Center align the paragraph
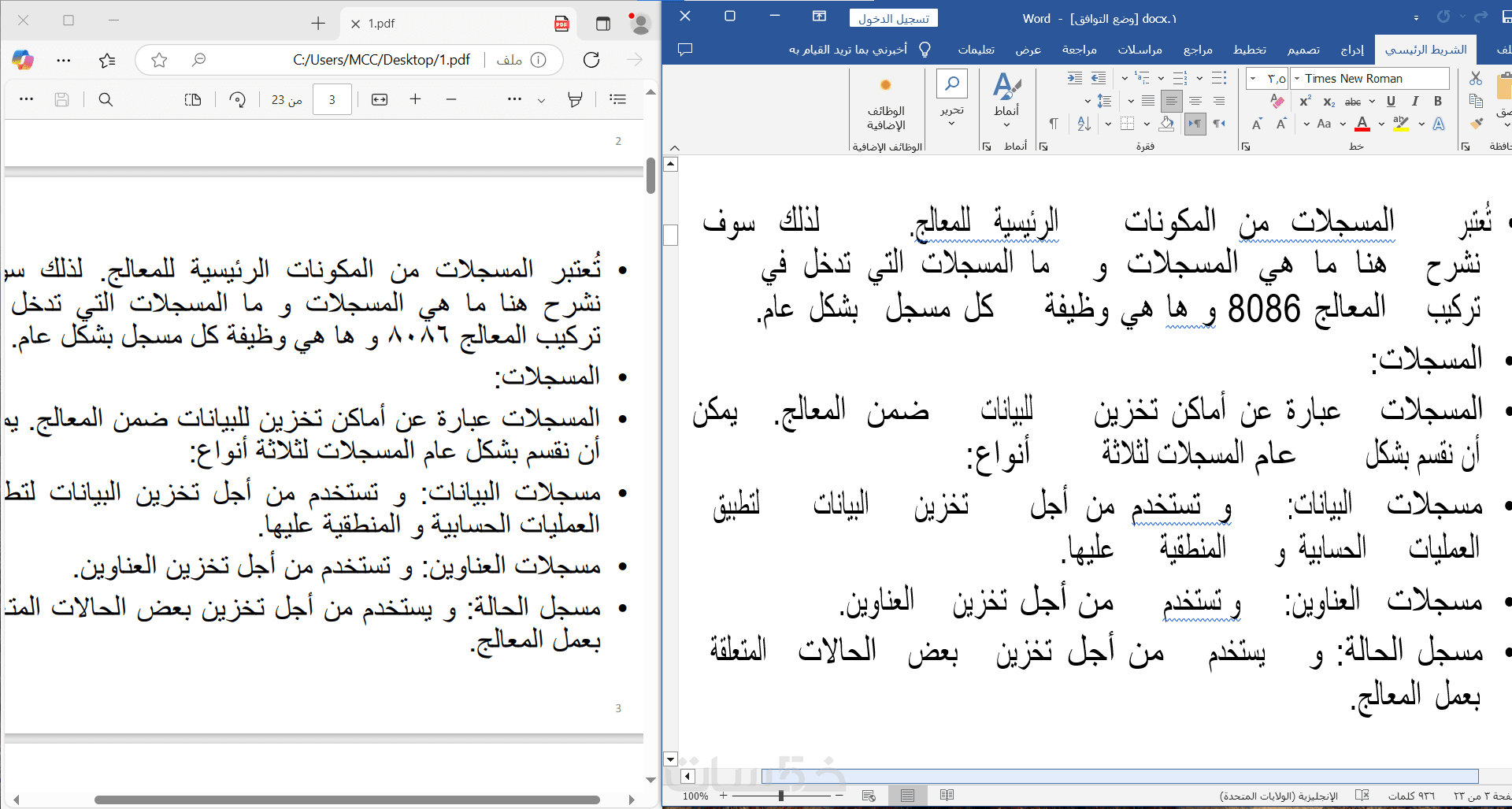Screen dimensions: 1512x809 click(x=1195, y=101)
